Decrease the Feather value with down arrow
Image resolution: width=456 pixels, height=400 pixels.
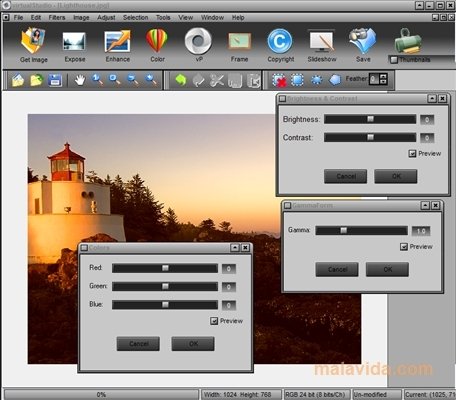[383, 82]
